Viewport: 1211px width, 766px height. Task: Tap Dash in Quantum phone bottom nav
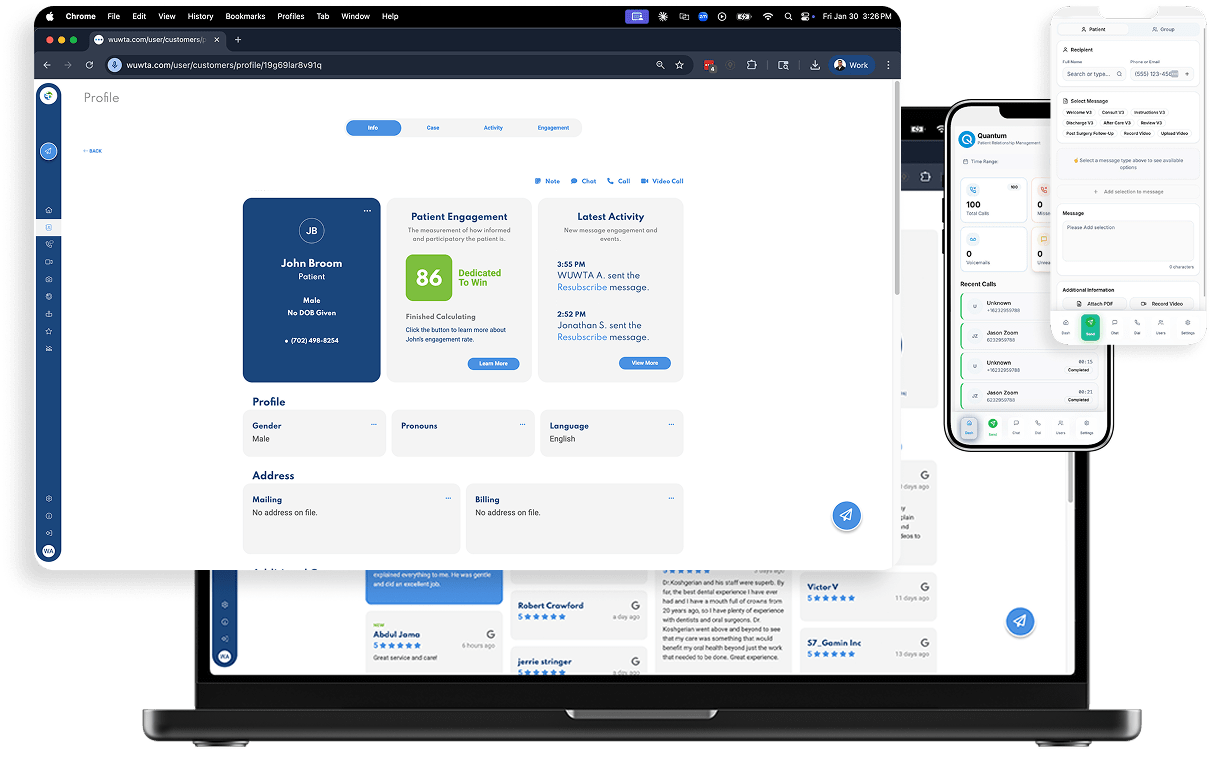[969, 427]
